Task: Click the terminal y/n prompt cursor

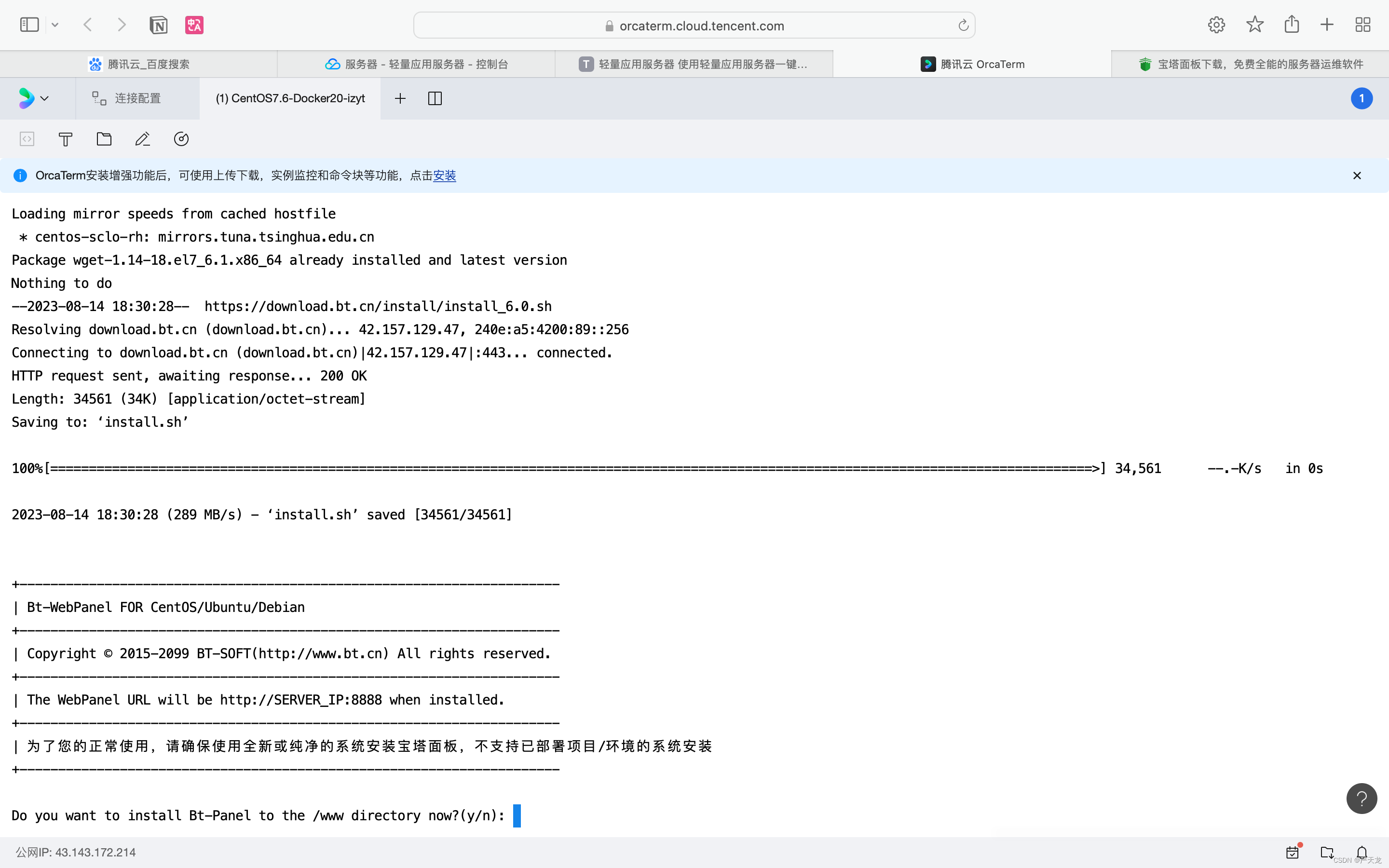Action: 517,815
